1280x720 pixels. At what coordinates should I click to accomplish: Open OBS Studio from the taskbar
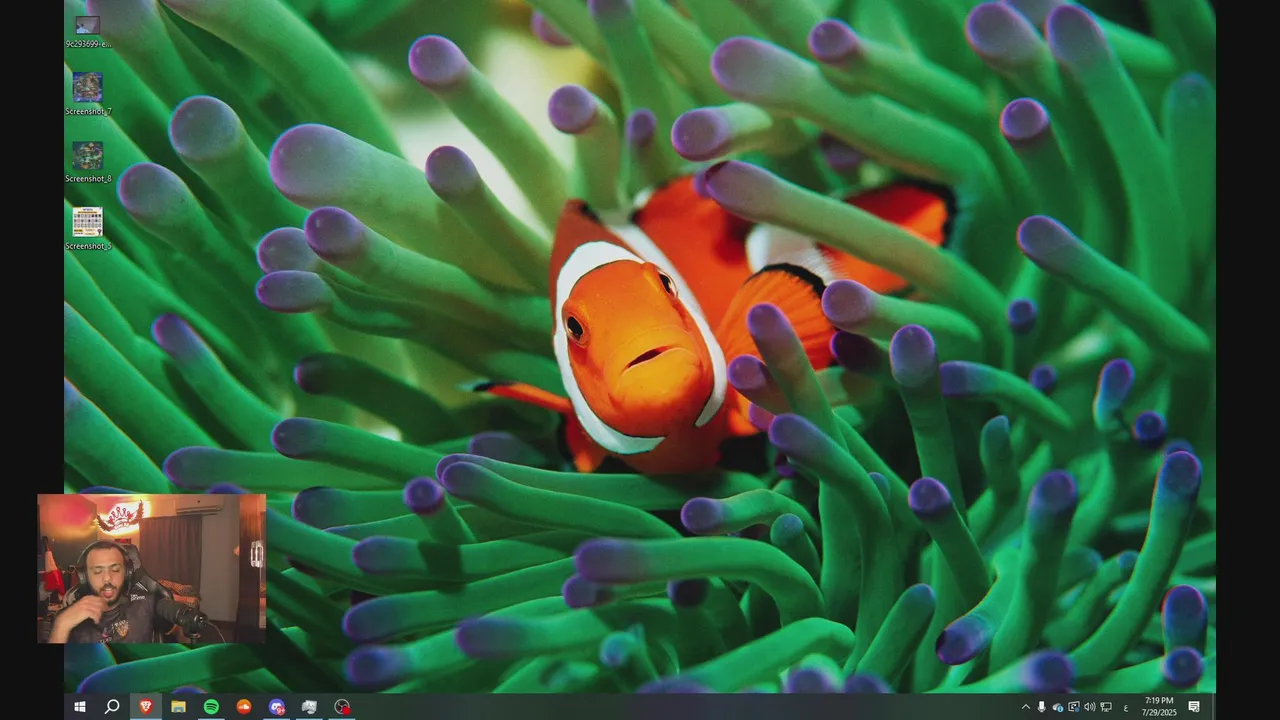coord(343,707)
